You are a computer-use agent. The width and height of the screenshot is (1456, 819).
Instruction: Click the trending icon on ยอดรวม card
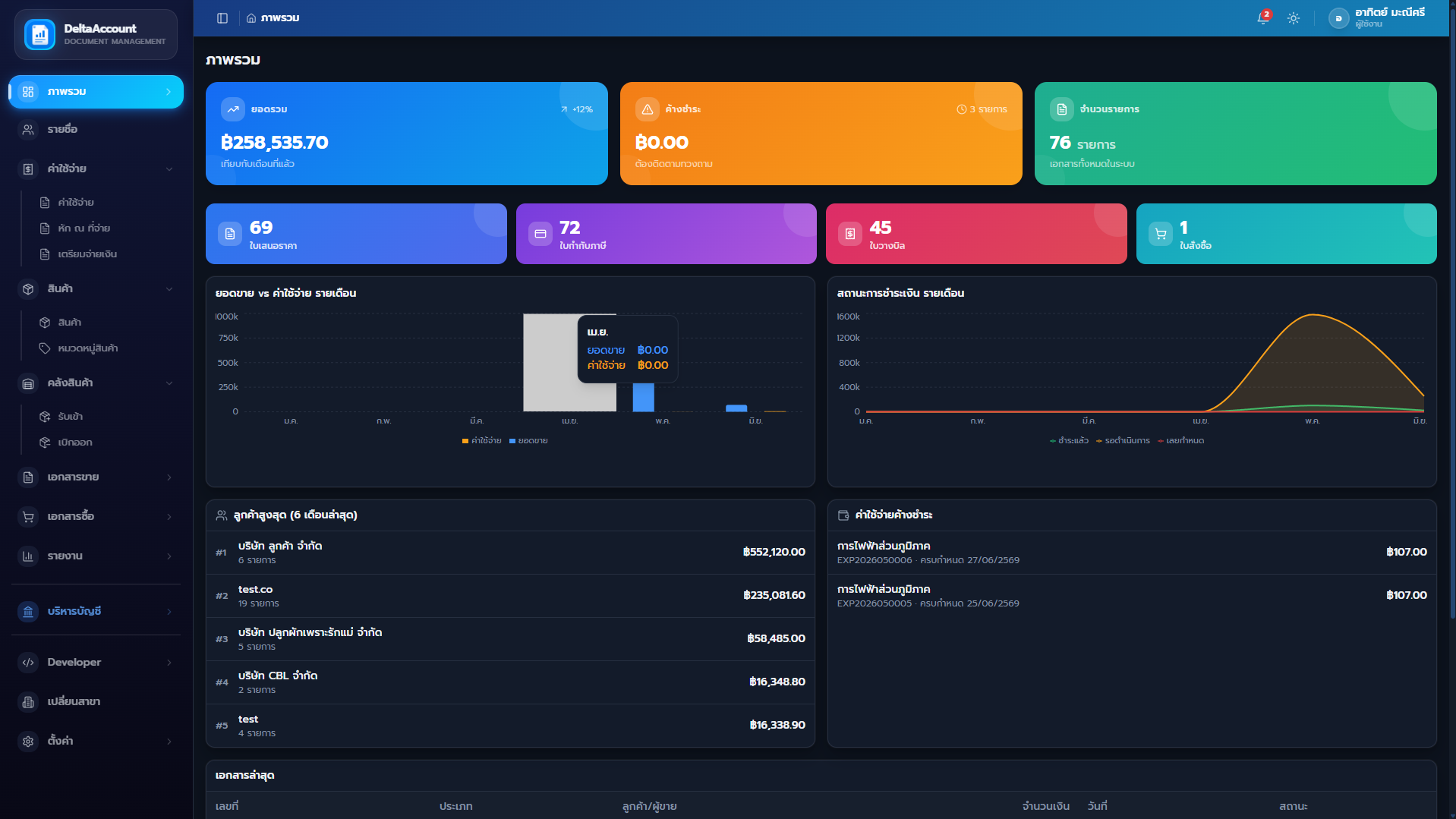click(x=233, y=109)
